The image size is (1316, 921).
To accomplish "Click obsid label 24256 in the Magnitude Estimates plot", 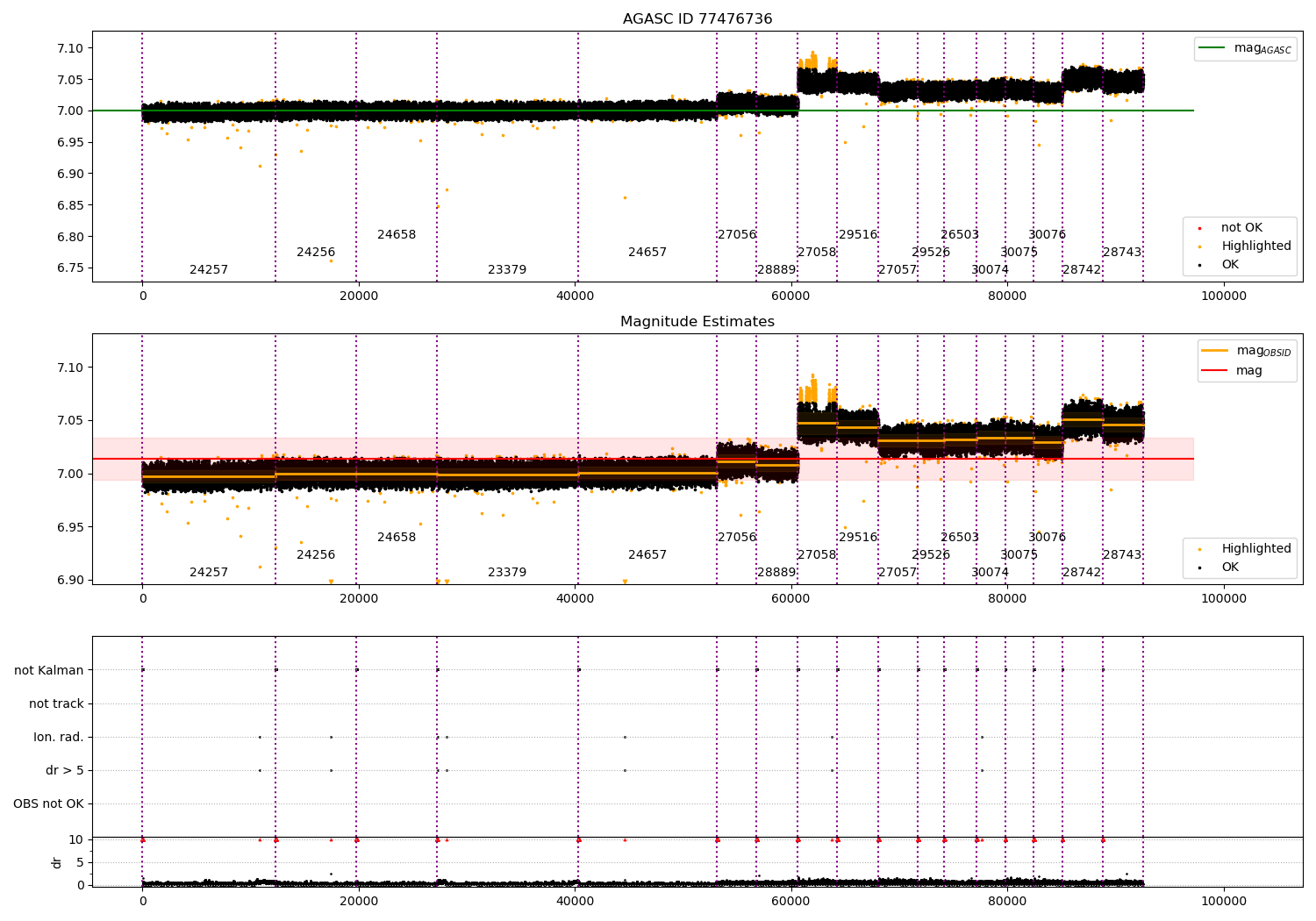I will pyautogui.click(x=316, y=555).
